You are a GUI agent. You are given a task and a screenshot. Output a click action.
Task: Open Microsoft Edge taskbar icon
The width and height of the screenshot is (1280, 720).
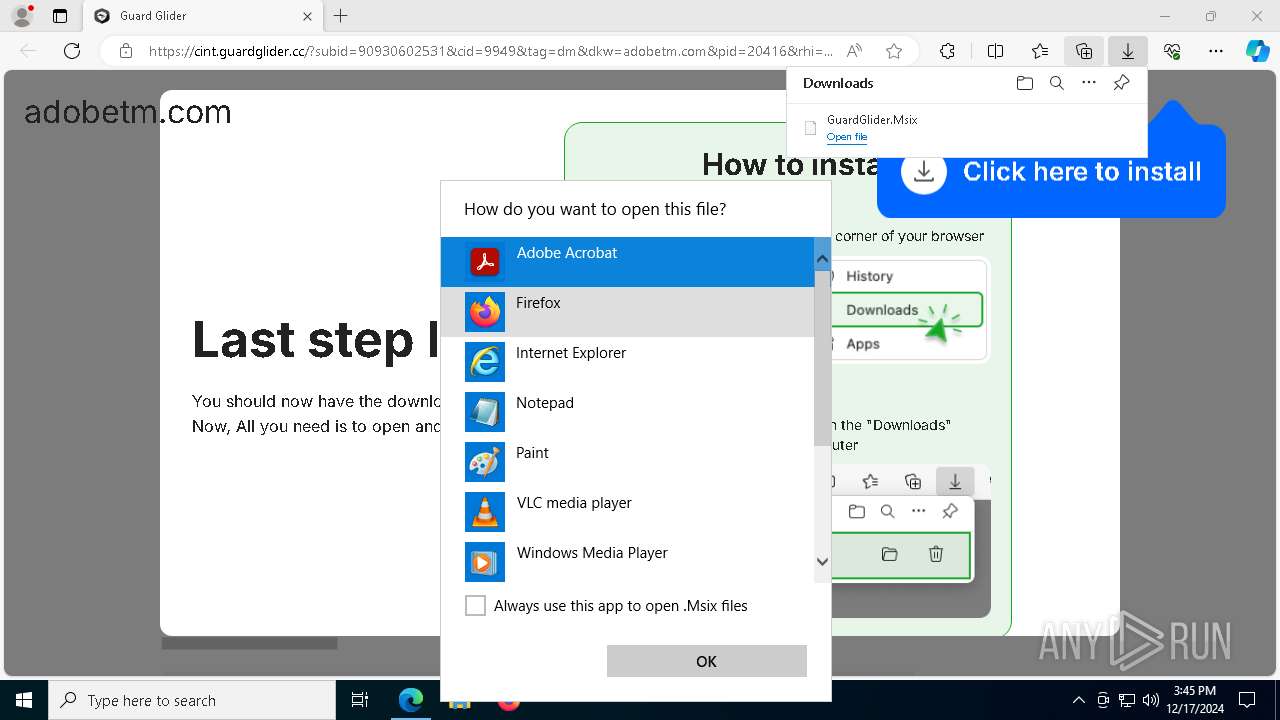411,701
